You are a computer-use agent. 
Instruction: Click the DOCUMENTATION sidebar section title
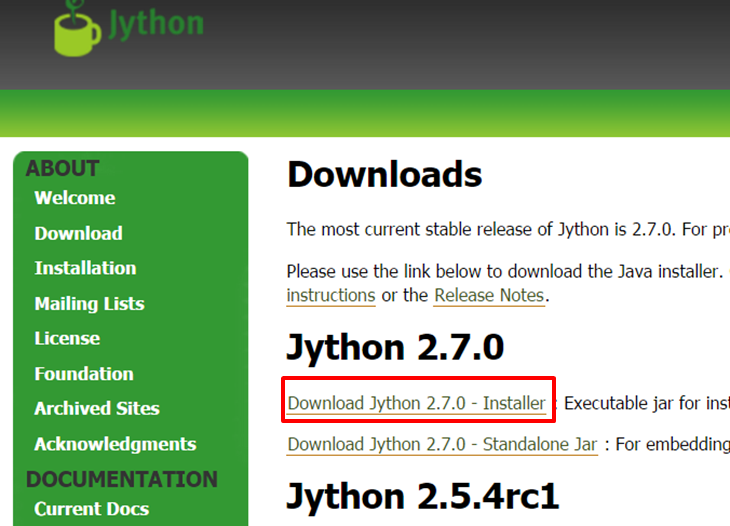pos(122,479)
